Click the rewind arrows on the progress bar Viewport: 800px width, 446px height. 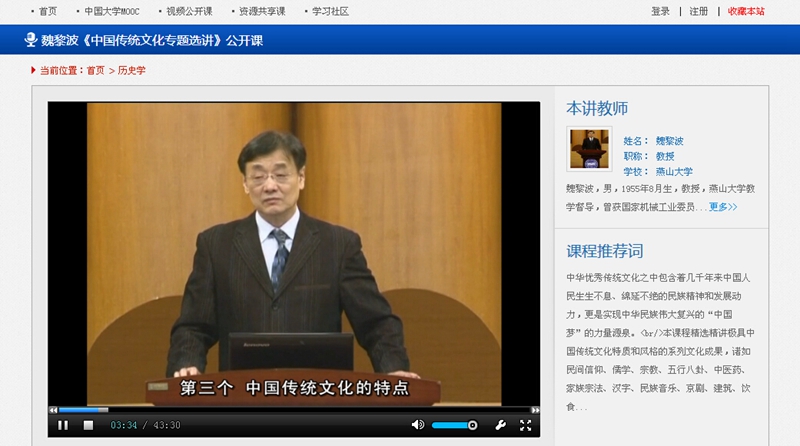pos(53,410)
